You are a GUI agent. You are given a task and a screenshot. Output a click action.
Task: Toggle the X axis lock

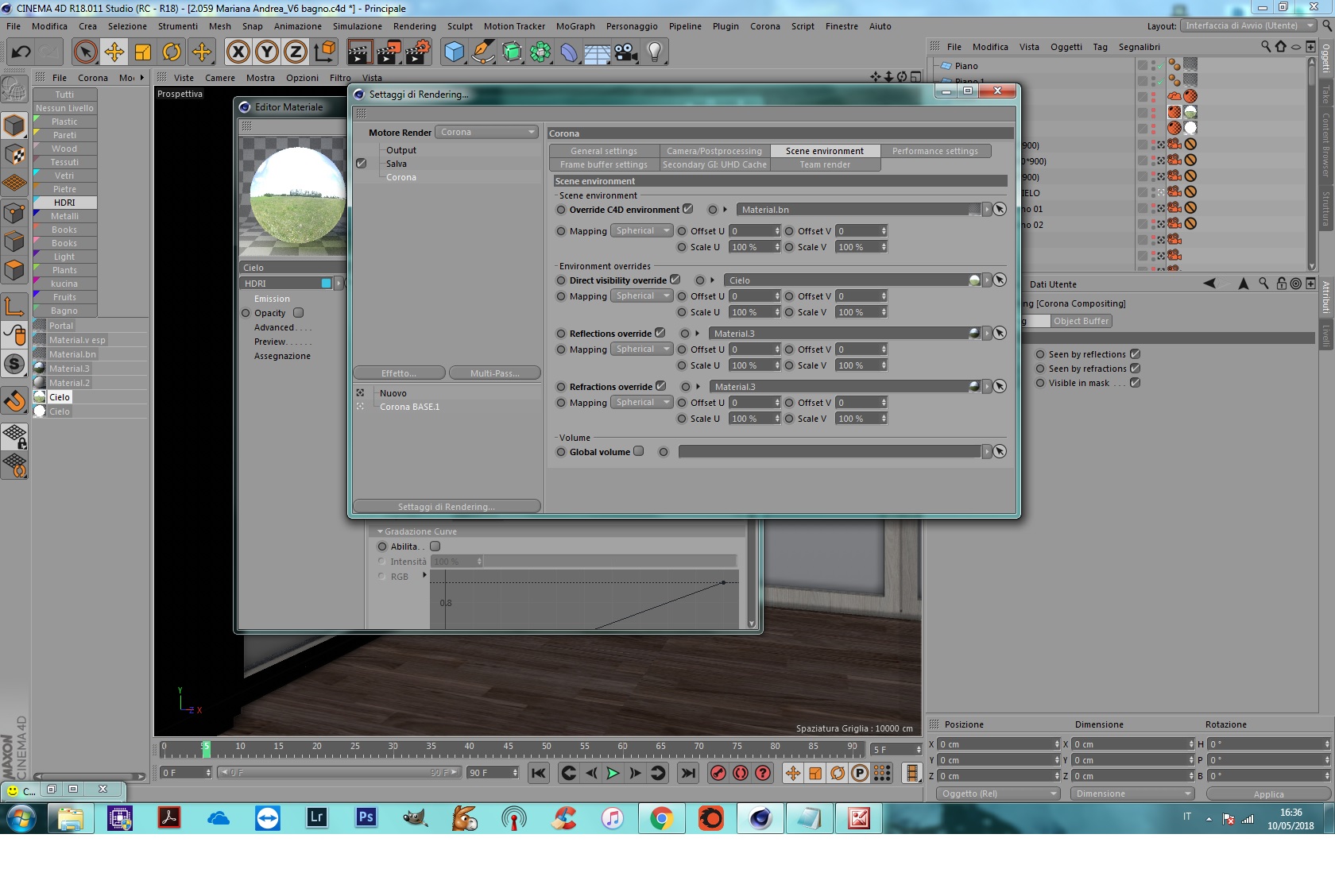point(238,52)
